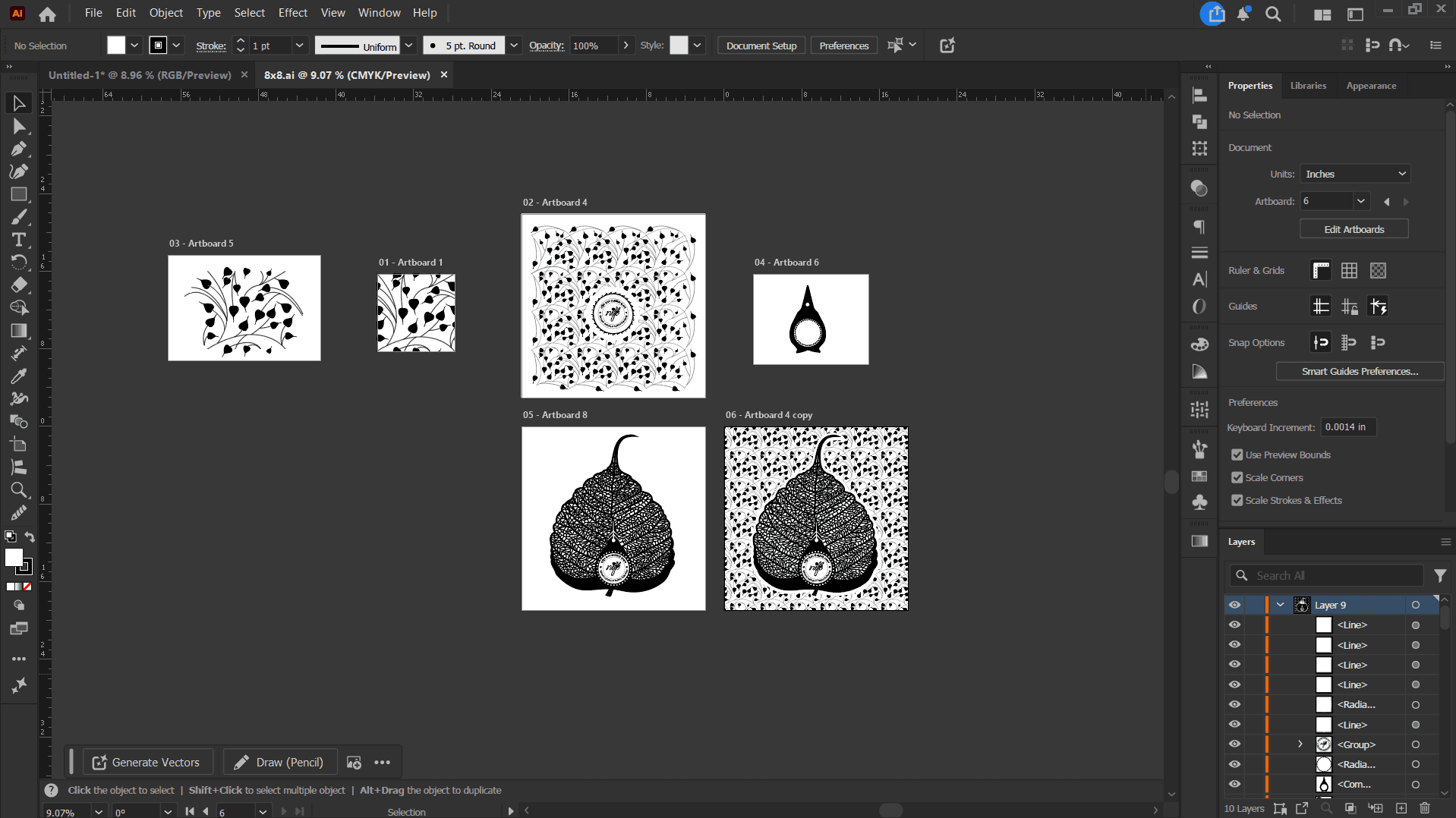Click the Edit Artboards button

[1354, 229]
